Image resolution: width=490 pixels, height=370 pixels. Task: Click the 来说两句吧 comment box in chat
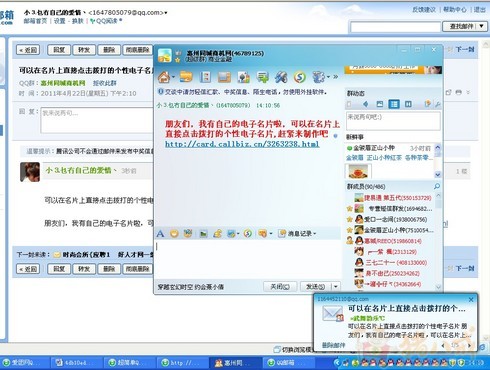(x=393, y=121)
